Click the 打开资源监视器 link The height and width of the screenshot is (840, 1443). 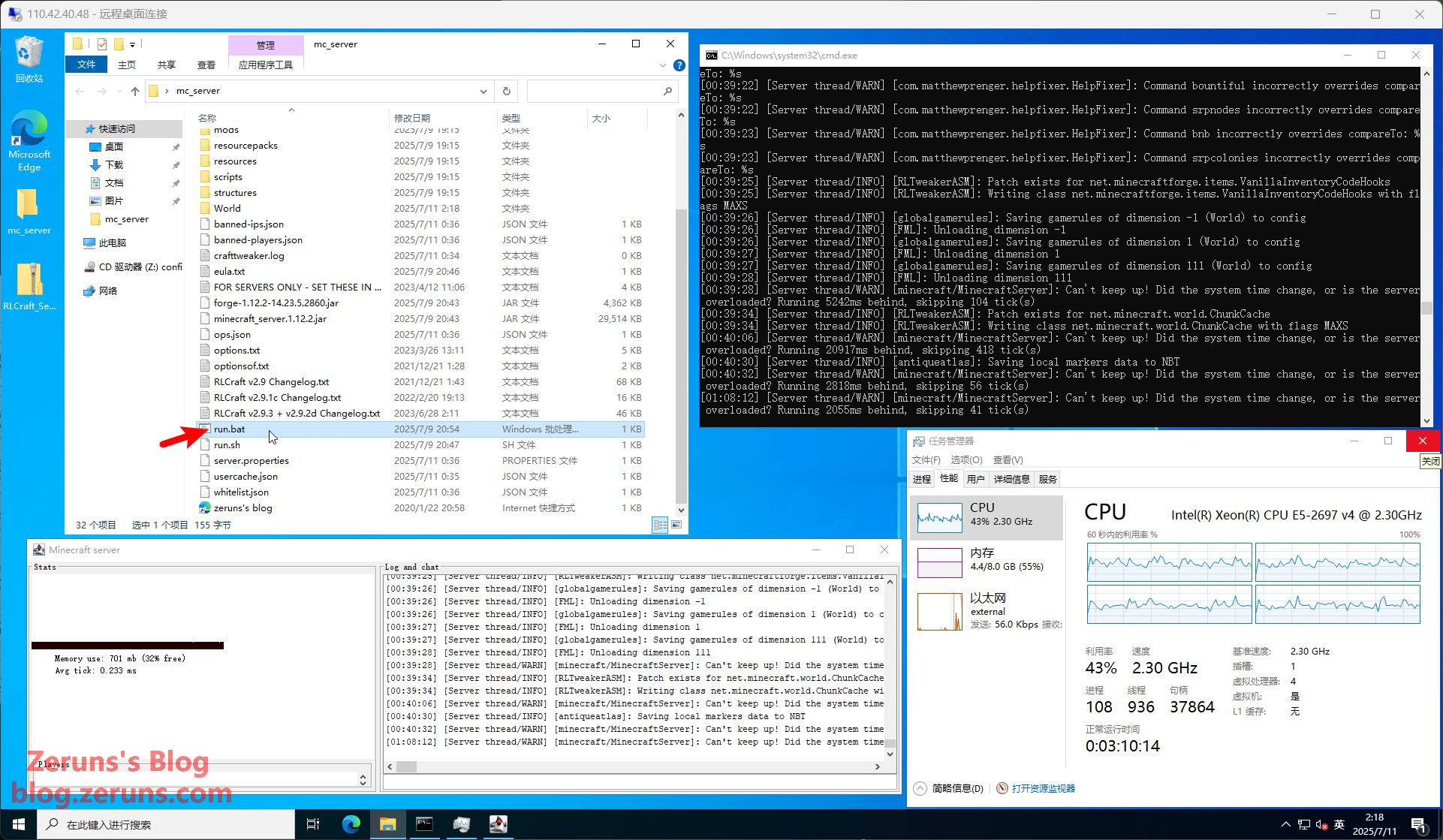coord(1043,788)
